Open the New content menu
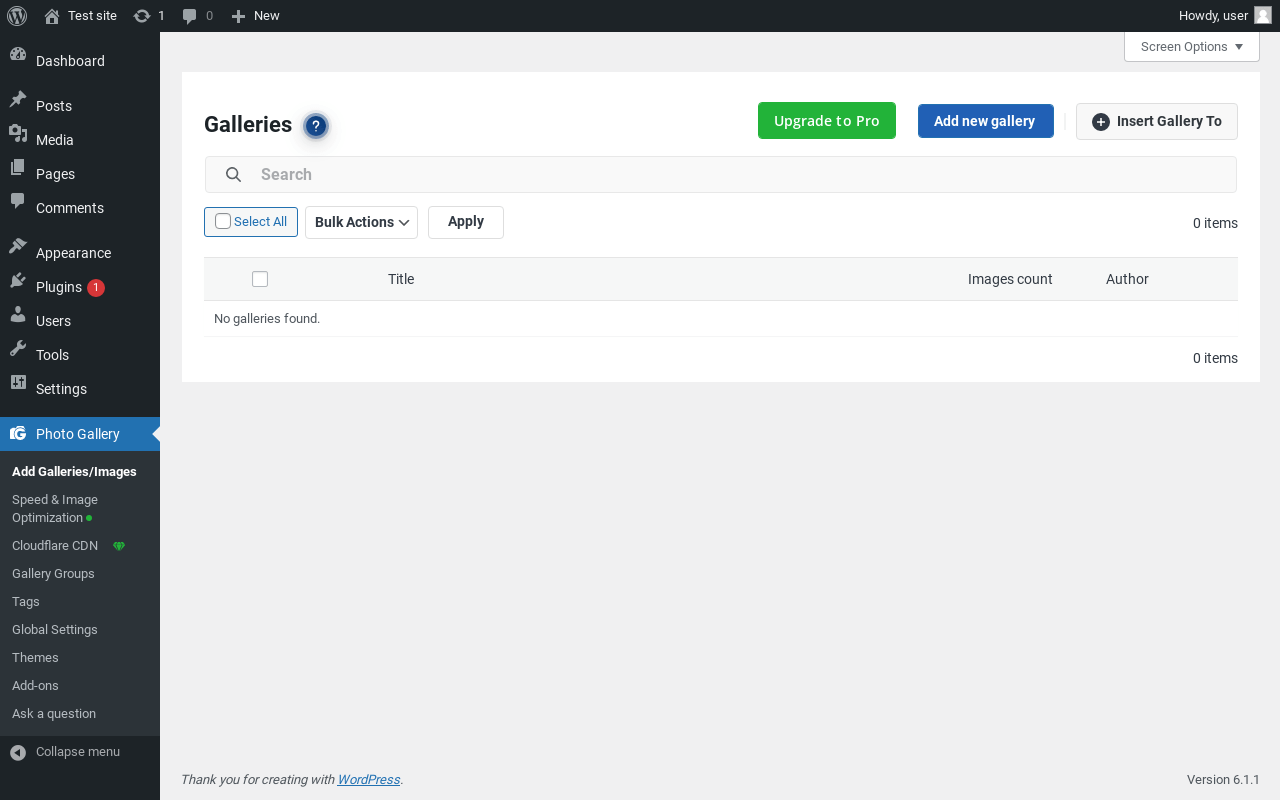This screenshot has width=1280, height=800. coord(255,16)
